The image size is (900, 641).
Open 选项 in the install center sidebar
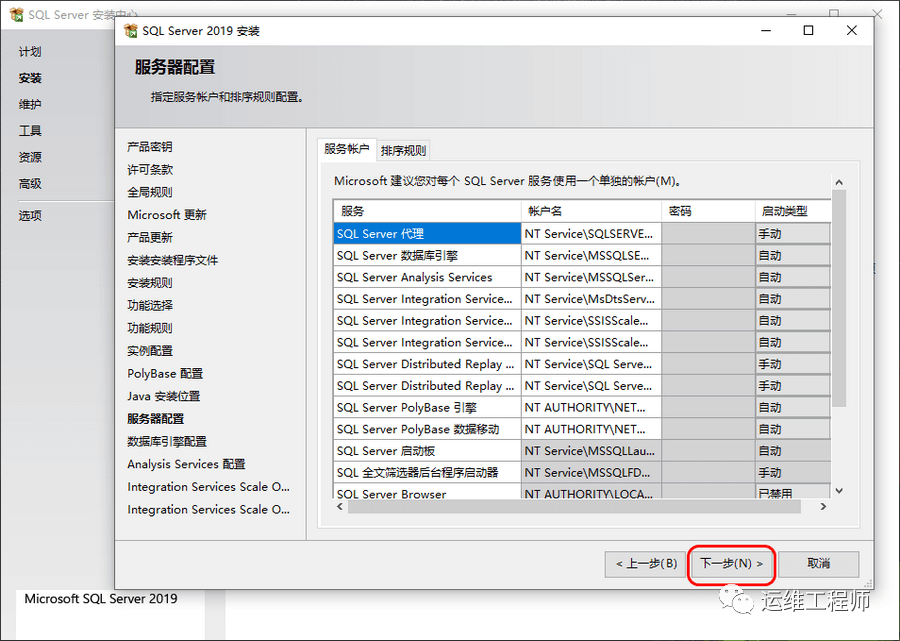(30, 216)
